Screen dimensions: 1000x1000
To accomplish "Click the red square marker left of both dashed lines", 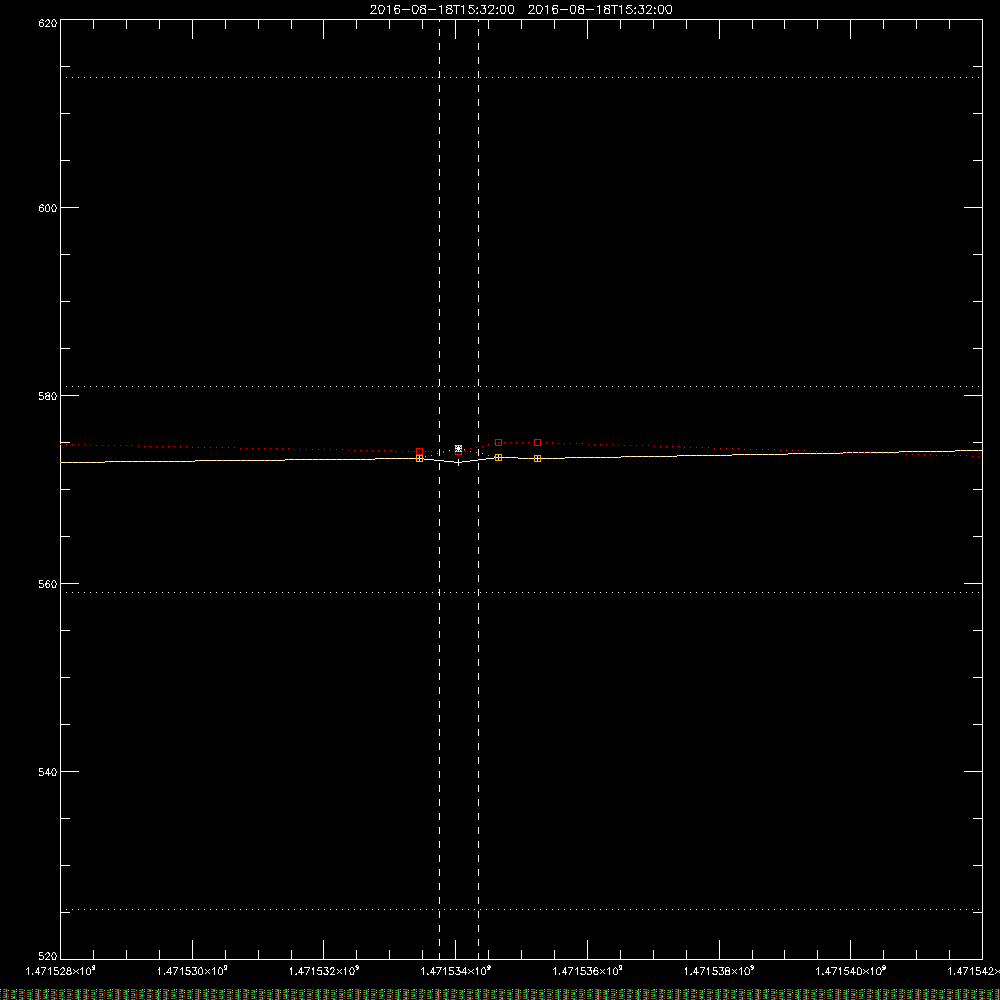I will [420, 452].
